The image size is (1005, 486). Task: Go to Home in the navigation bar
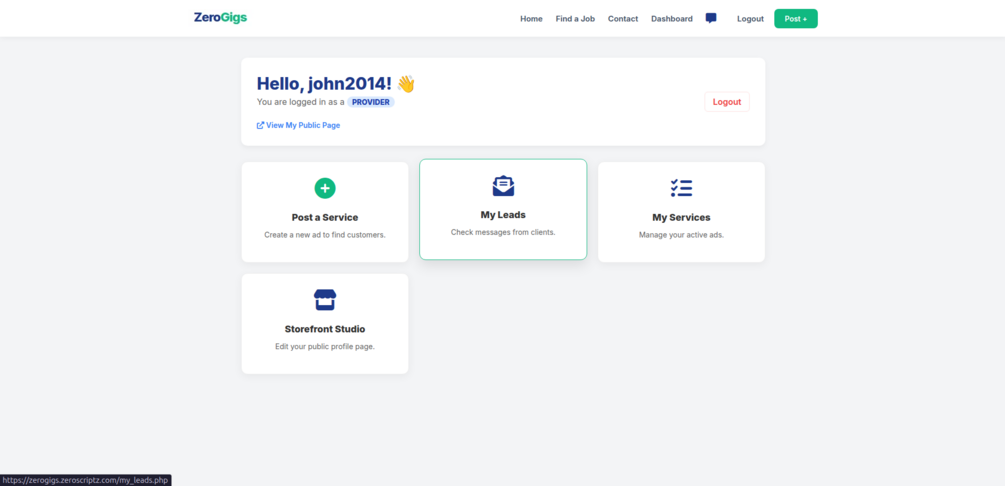tap(531, 19)
